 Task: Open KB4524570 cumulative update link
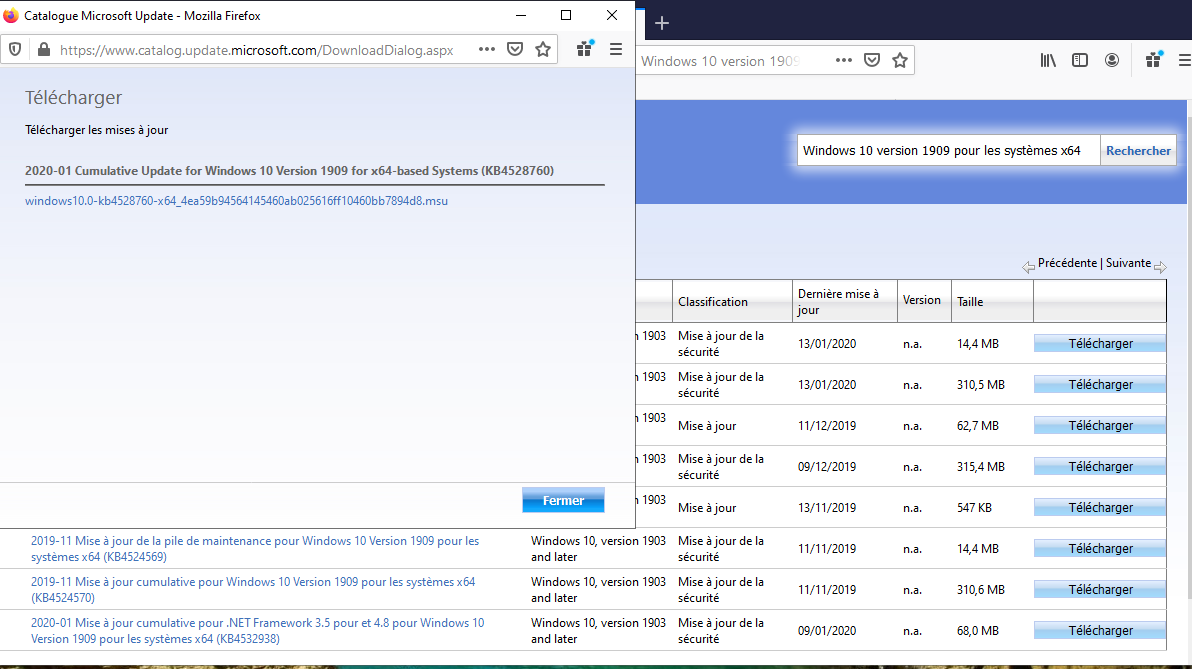point(253,590)
